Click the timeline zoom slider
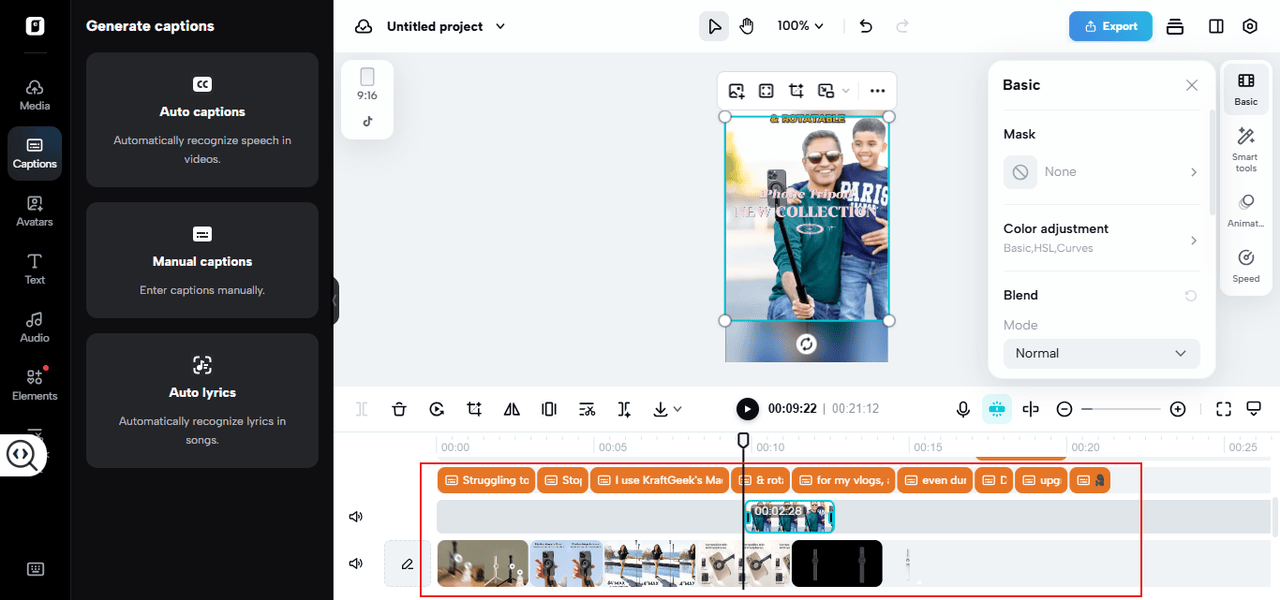The width and height of the screenshot is (1280, 600). (1121, 409)
